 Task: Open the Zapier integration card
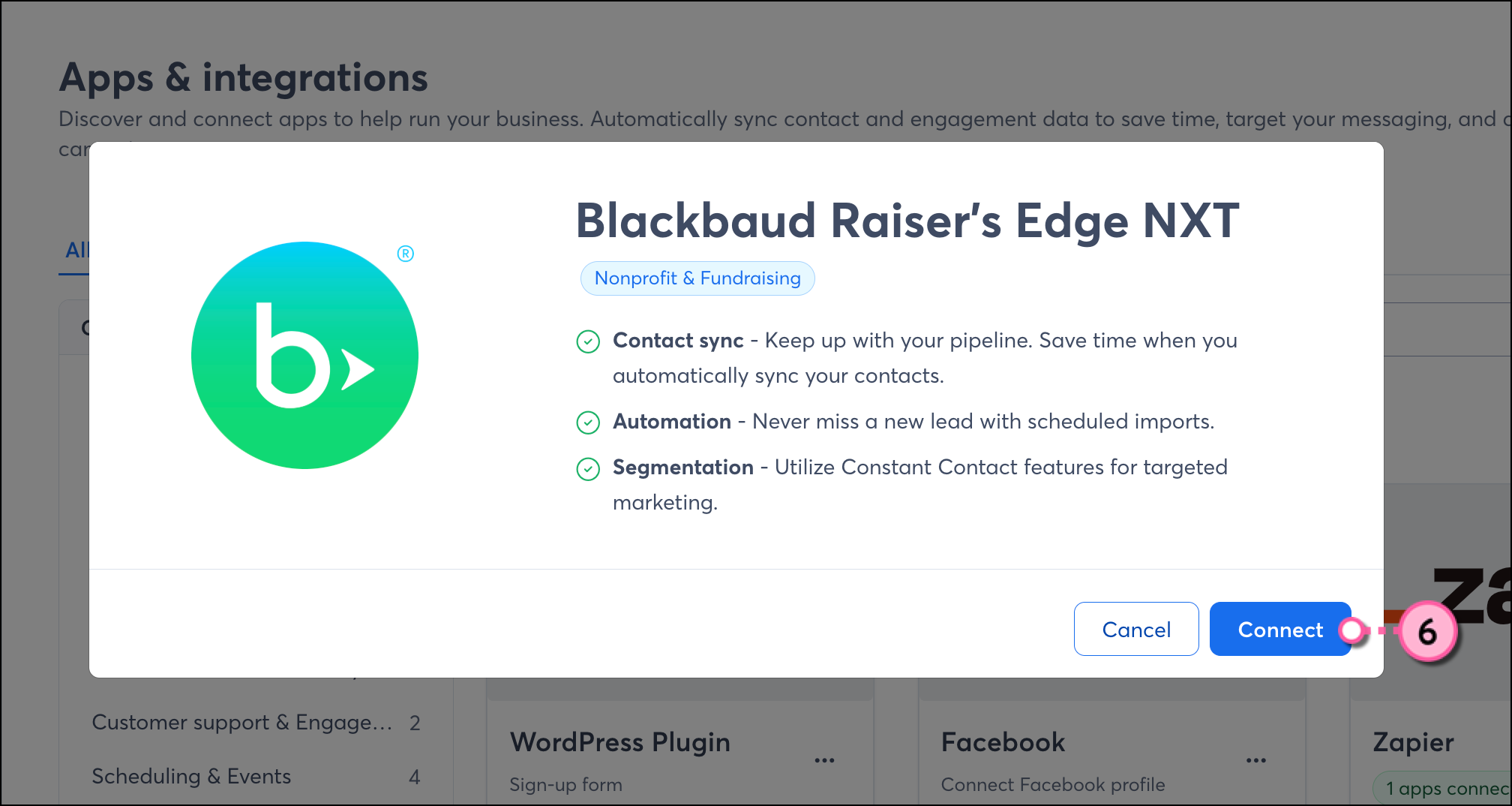pyautogui.click(x=1413, y=742)
